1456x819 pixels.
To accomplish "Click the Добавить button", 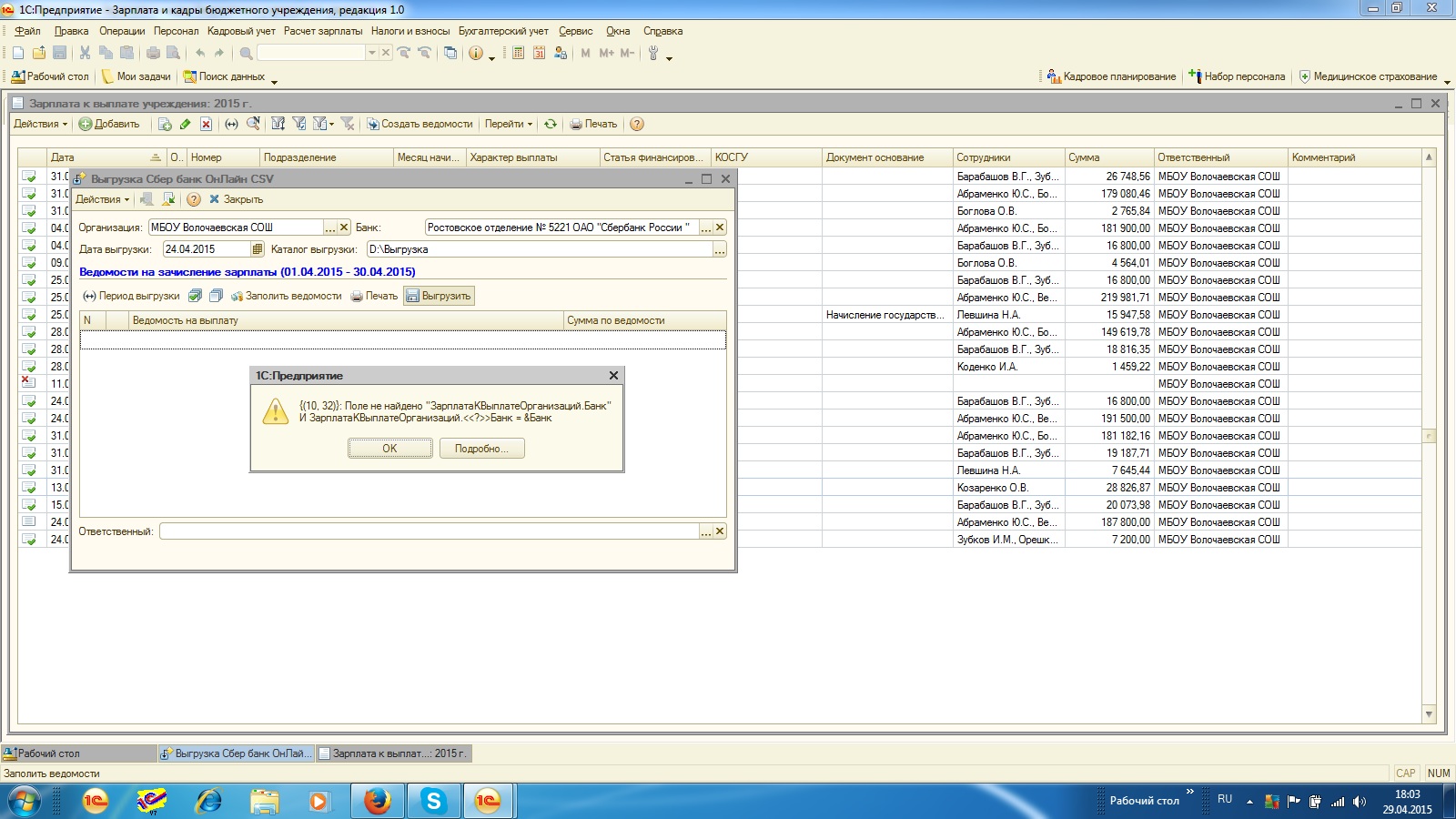I will pos(109,124).
